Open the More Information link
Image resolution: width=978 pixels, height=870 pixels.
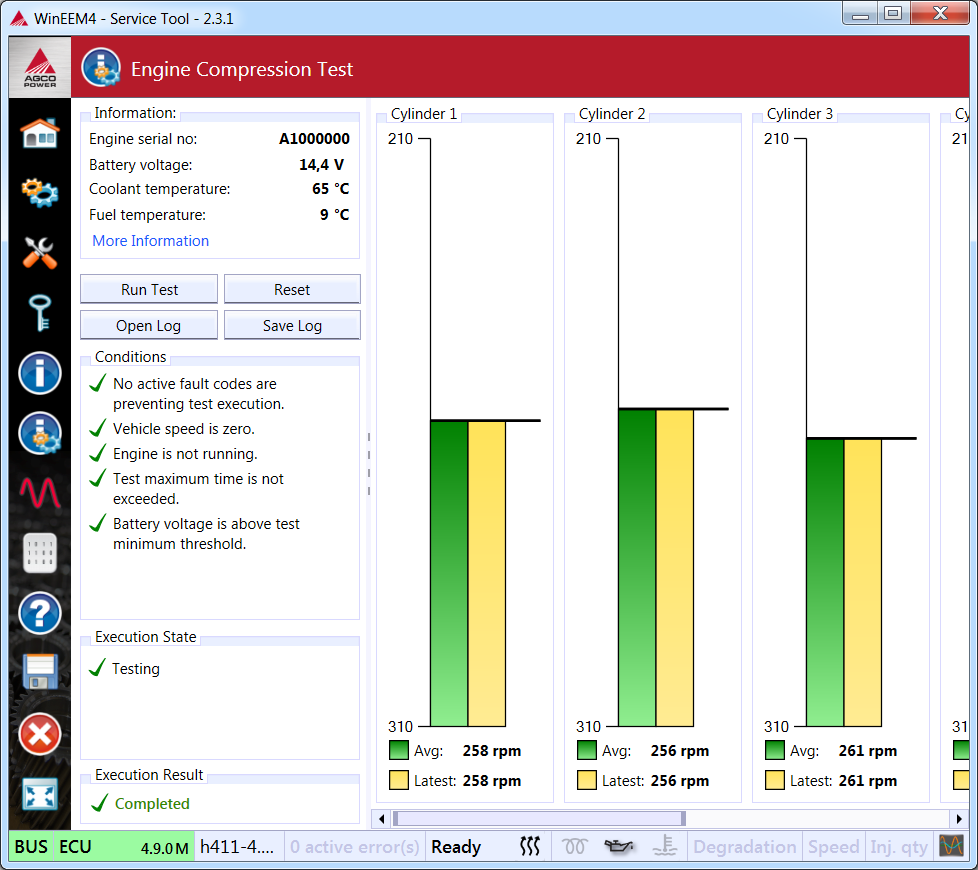click(151, 241)
